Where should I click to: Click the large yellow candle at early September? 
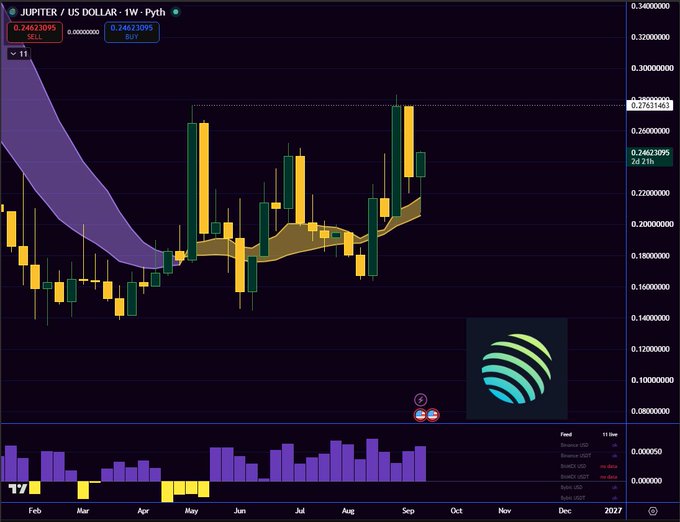409,141
